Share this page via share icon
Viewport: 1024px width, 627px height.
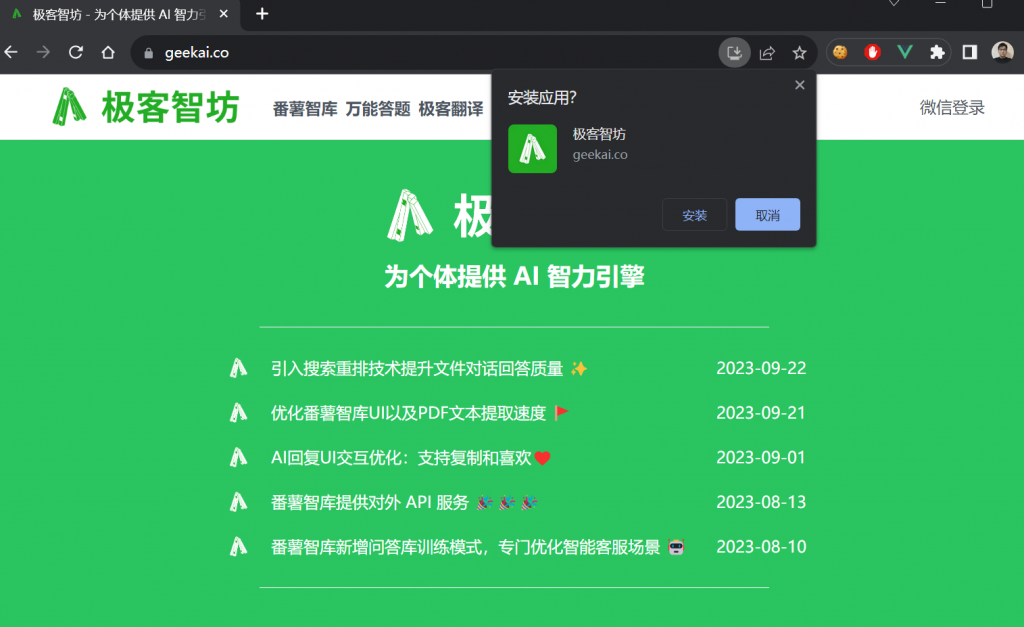pos(767,53)
